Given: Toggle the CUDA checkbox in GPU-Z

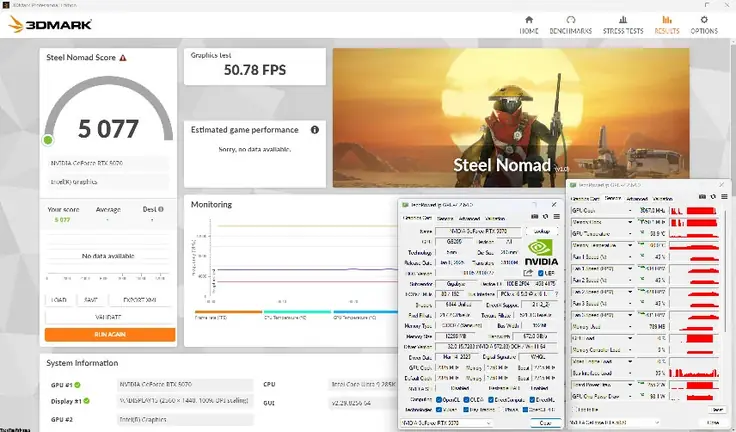Looking at the screenshot, I should pos(467,400).
